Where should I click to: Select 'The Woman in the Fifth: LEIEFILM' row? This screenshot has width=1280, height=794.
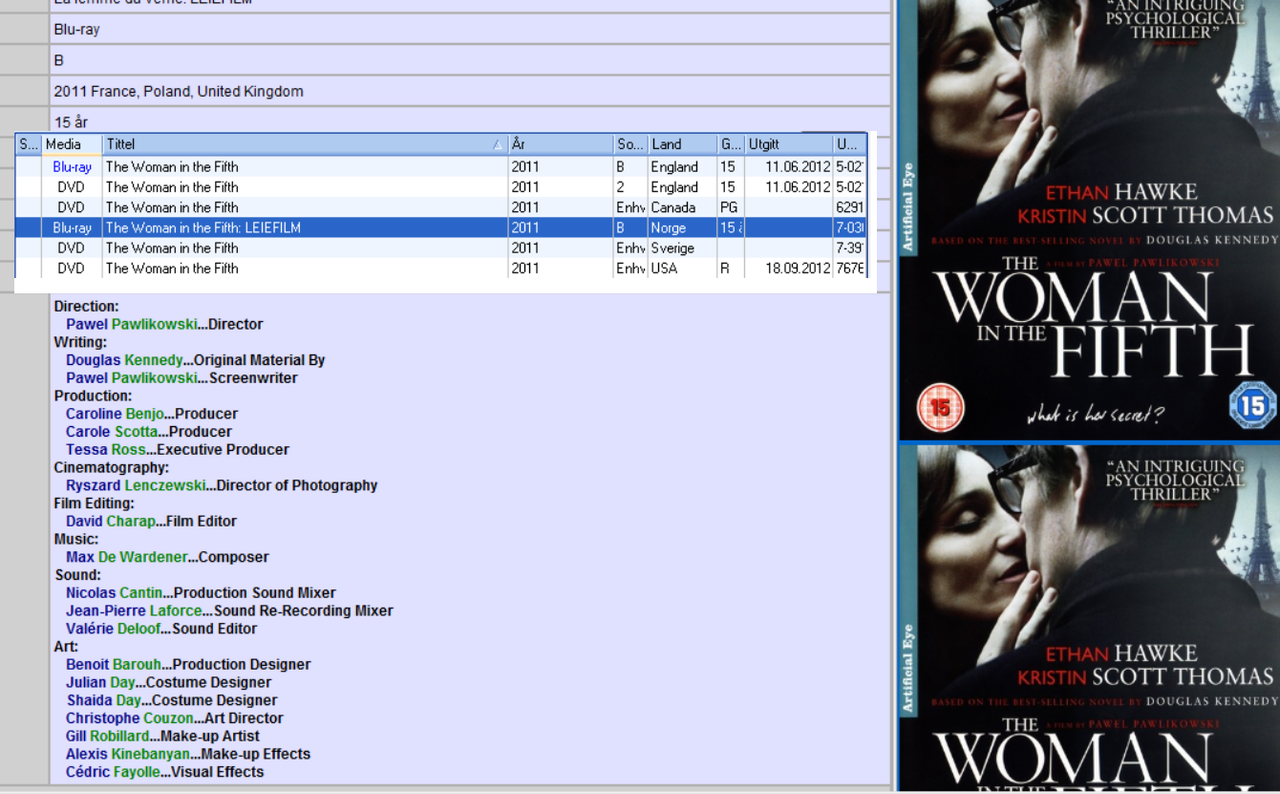tap(440, 227)
